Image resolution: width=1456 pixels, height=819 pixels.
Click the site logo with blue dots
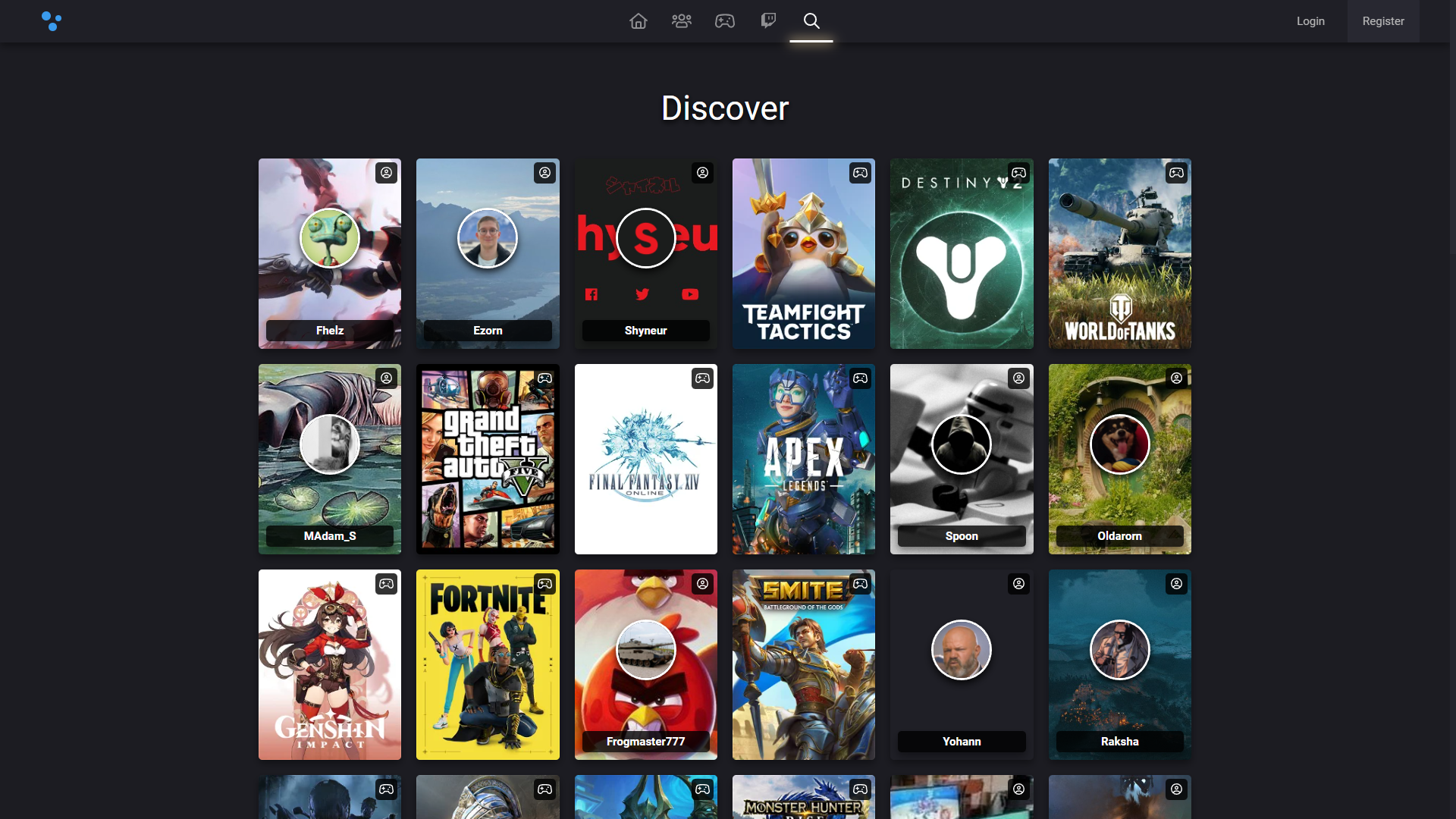pos(52,21)
